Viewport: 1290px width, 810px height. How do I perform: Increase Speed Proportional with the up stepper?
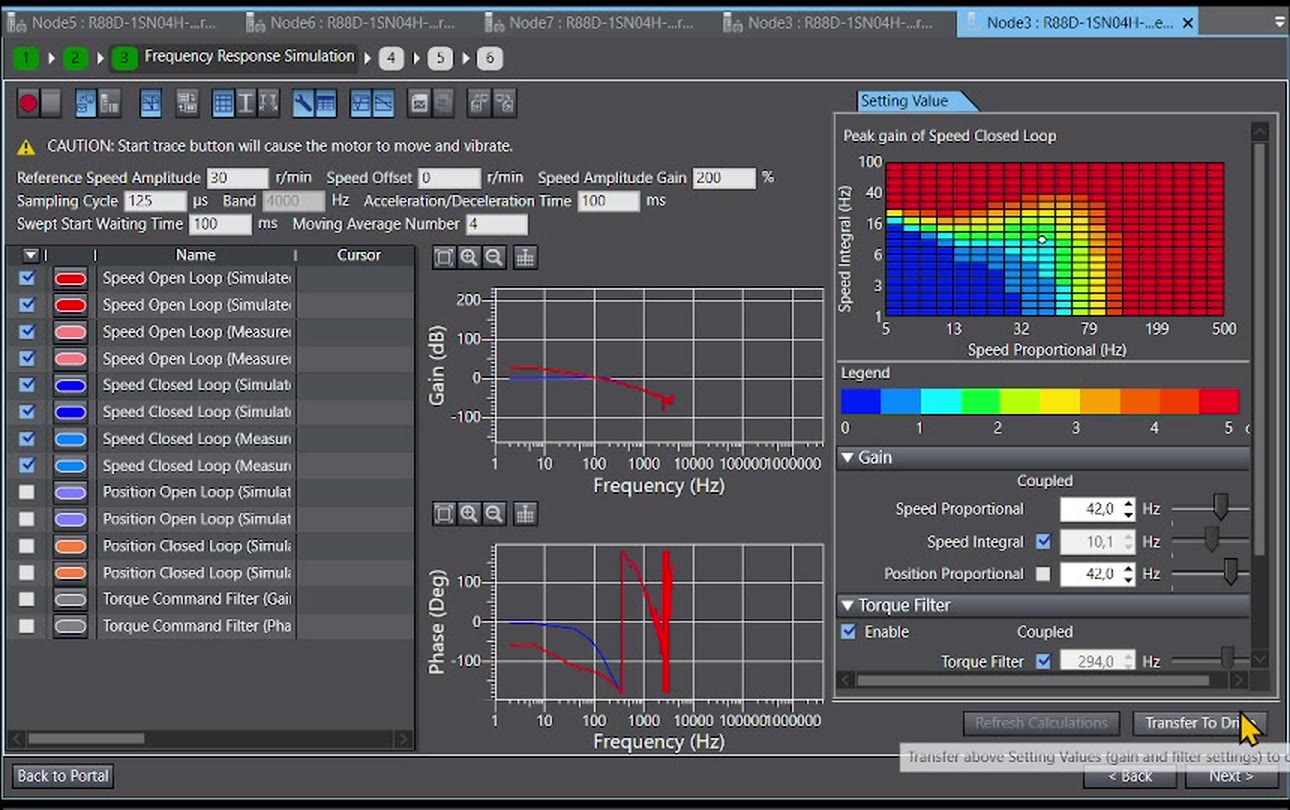1129,504
